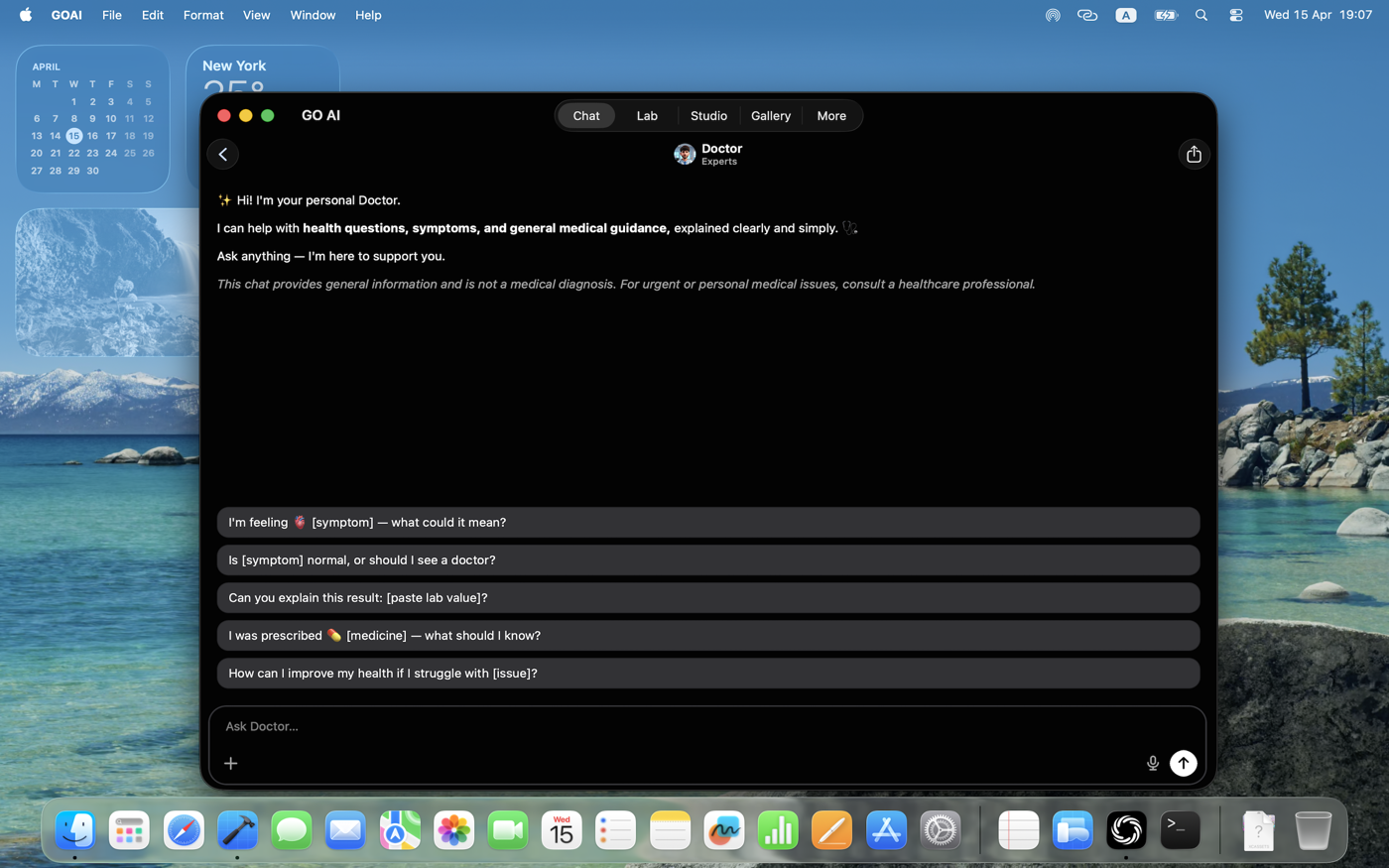
Task: Keep Chat tab selected by clicking it
Action: [585, 115]
